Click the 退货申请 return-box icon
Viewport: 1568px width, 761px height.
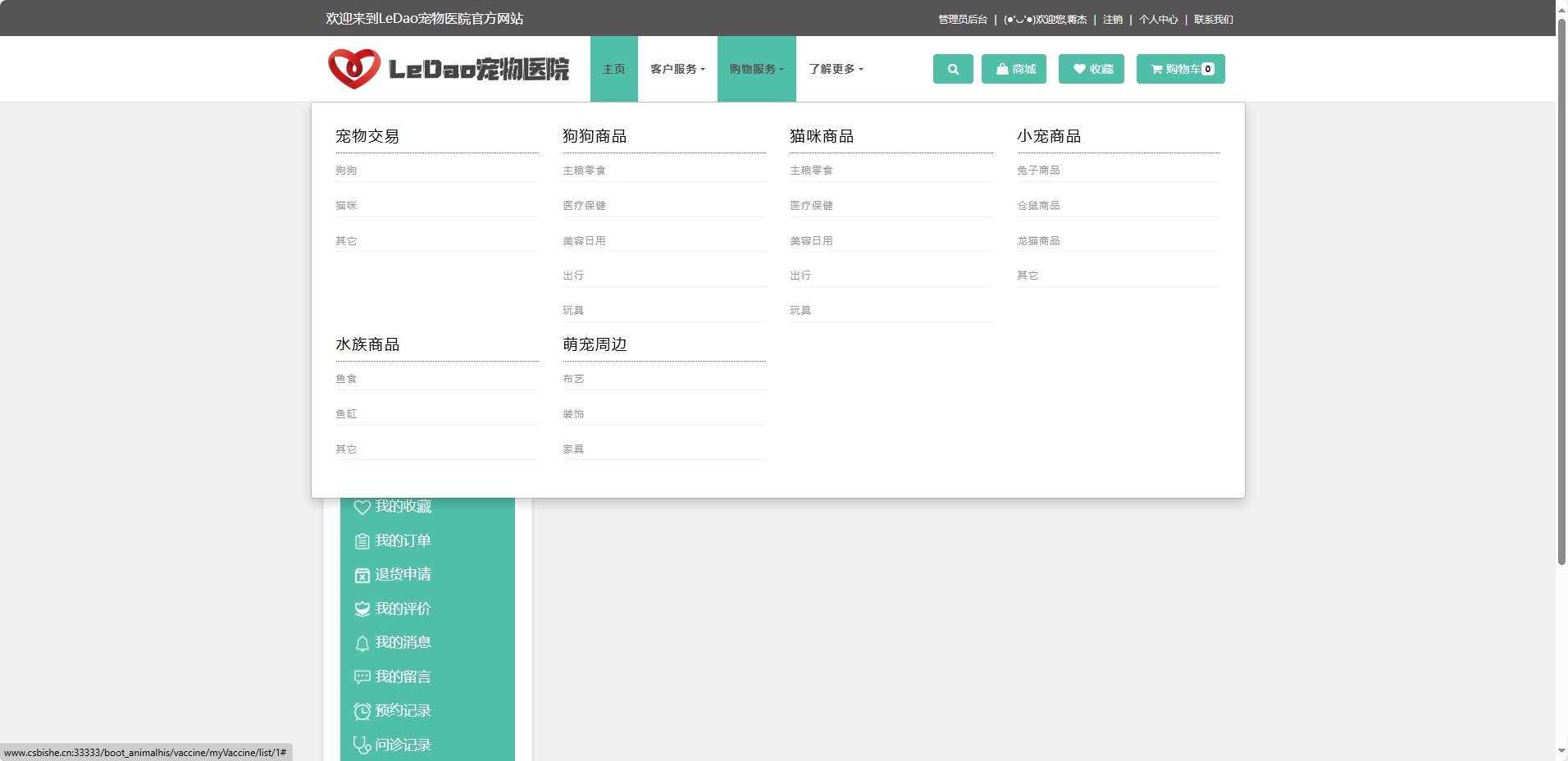(363, 574)
